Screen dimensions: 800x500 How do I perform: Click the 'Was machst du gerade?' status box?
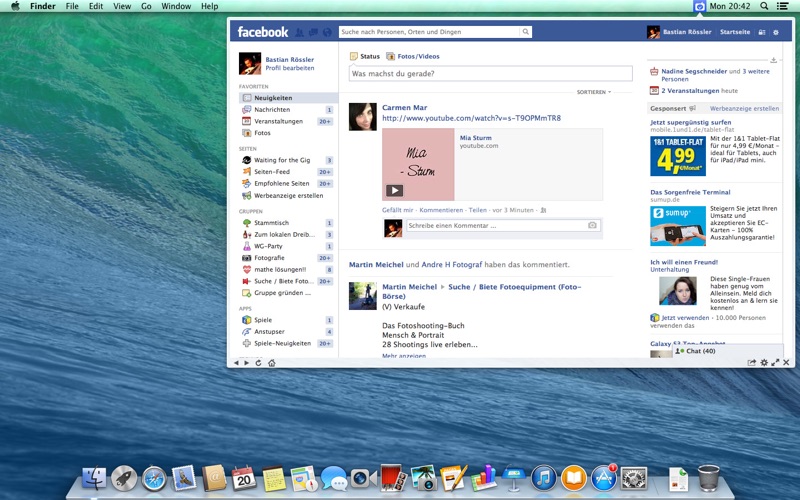pyautogui.click(x=490, y=73)
